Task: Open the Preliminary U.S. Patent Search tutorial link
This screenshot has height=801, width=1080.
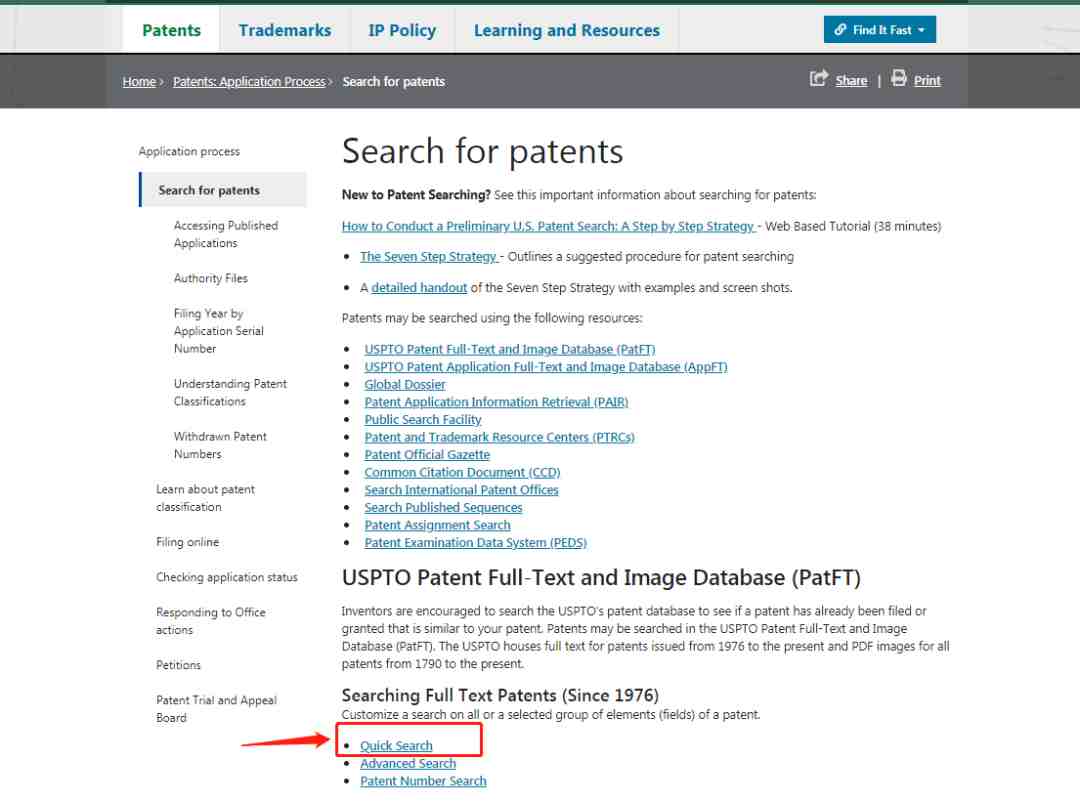Action: (x=549, y=226)
